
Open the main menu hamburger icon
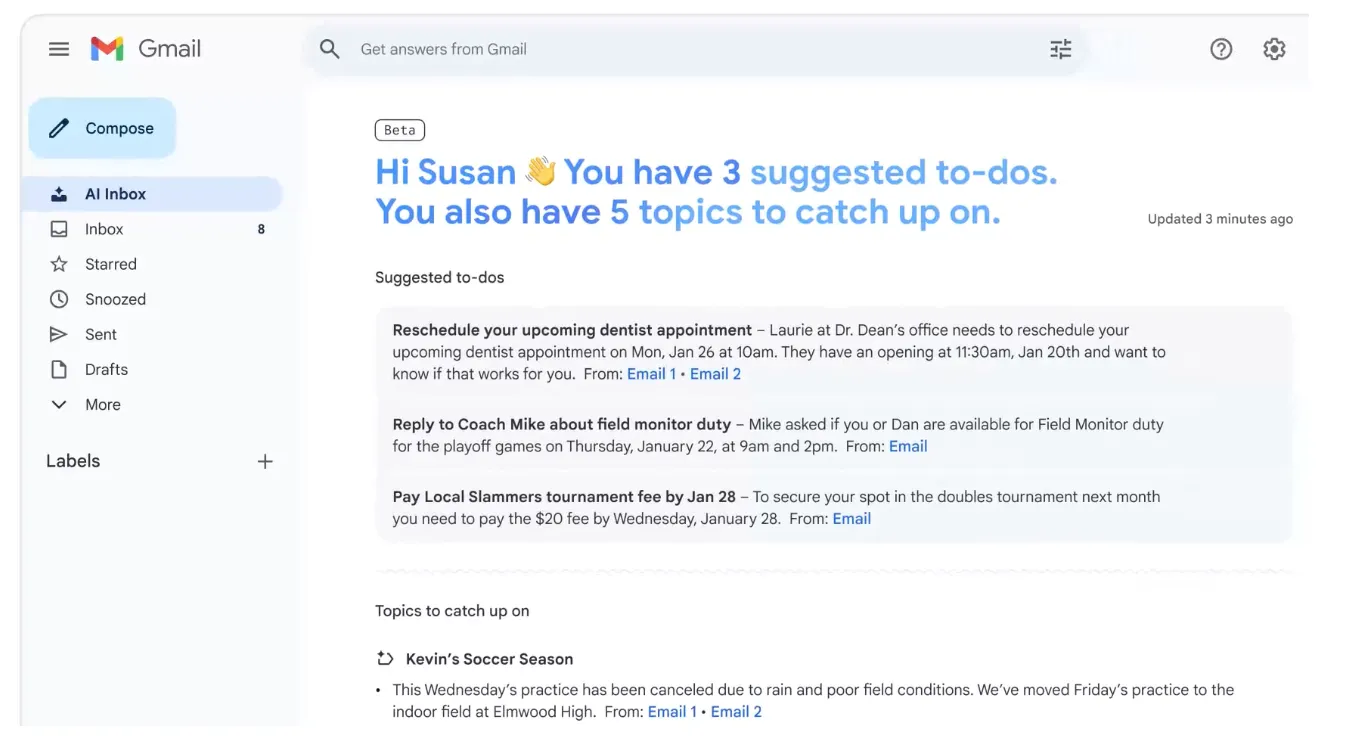click(59, 49)
